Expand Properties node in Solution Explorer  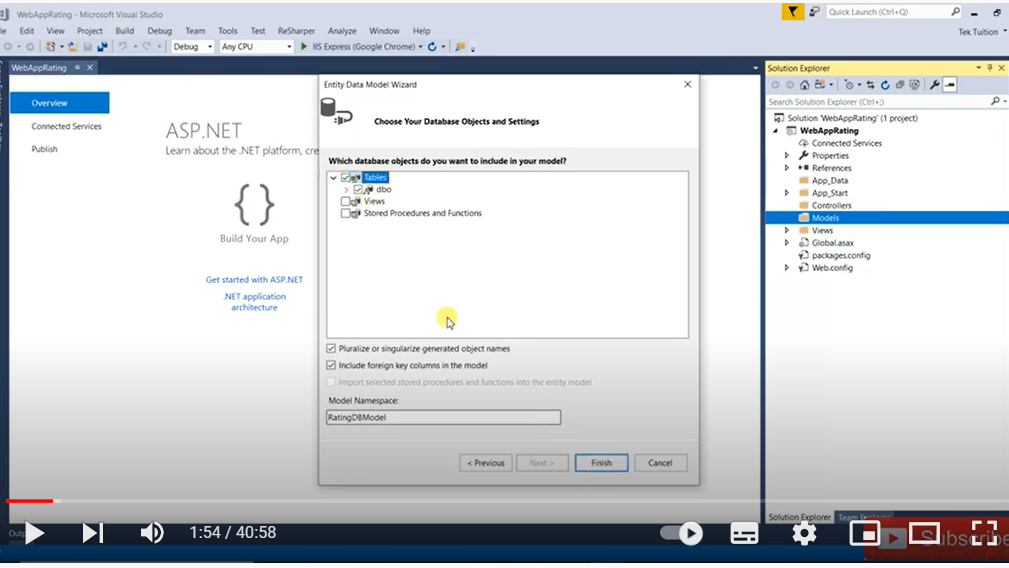coord(786,156)
